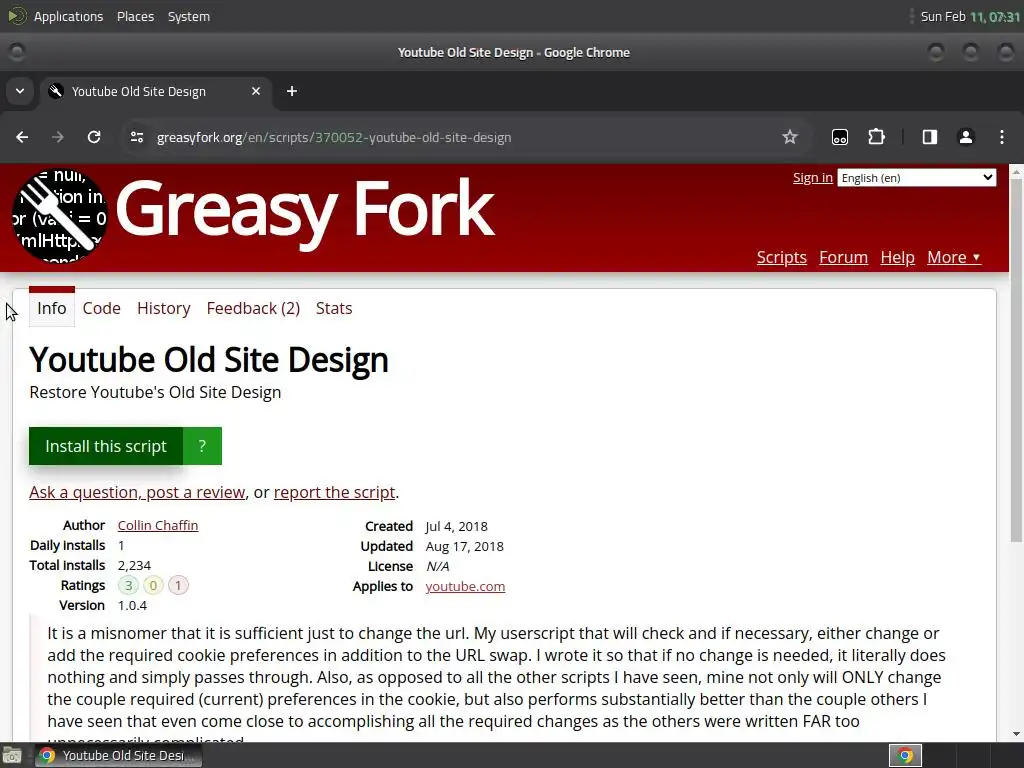The image size is (1024, 768).
Task: Toggle the Chrome side panel
Action: pyautogui.click(x=929, y=137)
